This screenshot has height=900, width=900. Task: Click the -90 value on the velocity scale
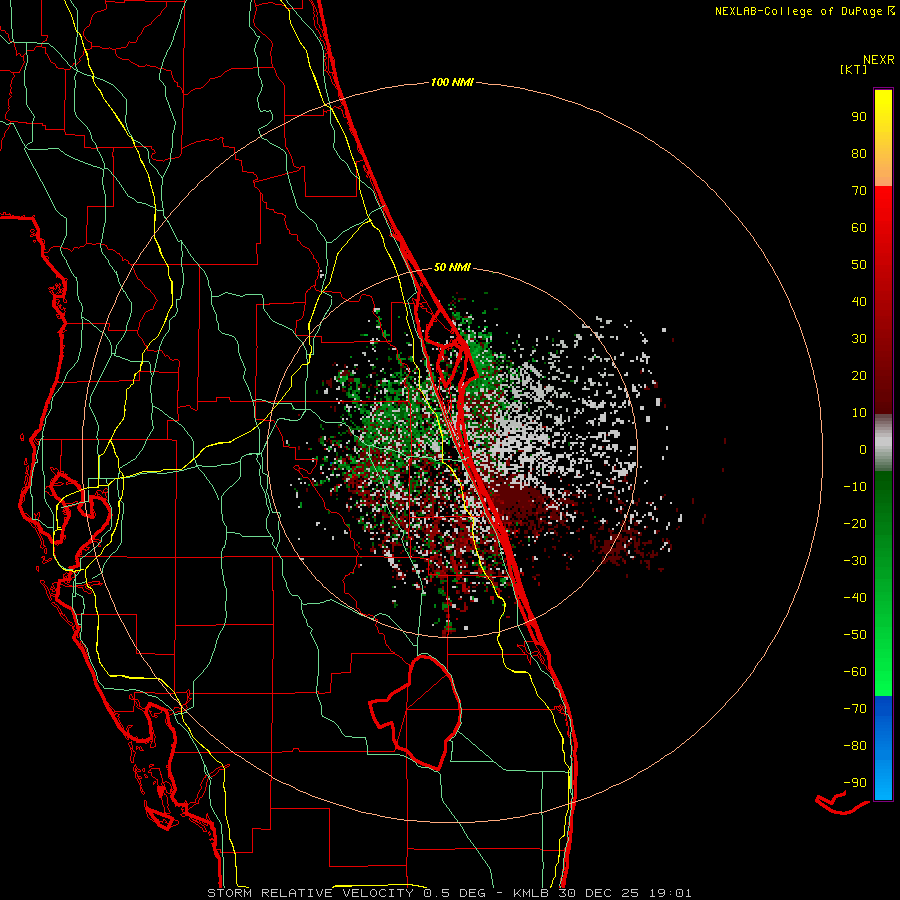coord(855,783)
